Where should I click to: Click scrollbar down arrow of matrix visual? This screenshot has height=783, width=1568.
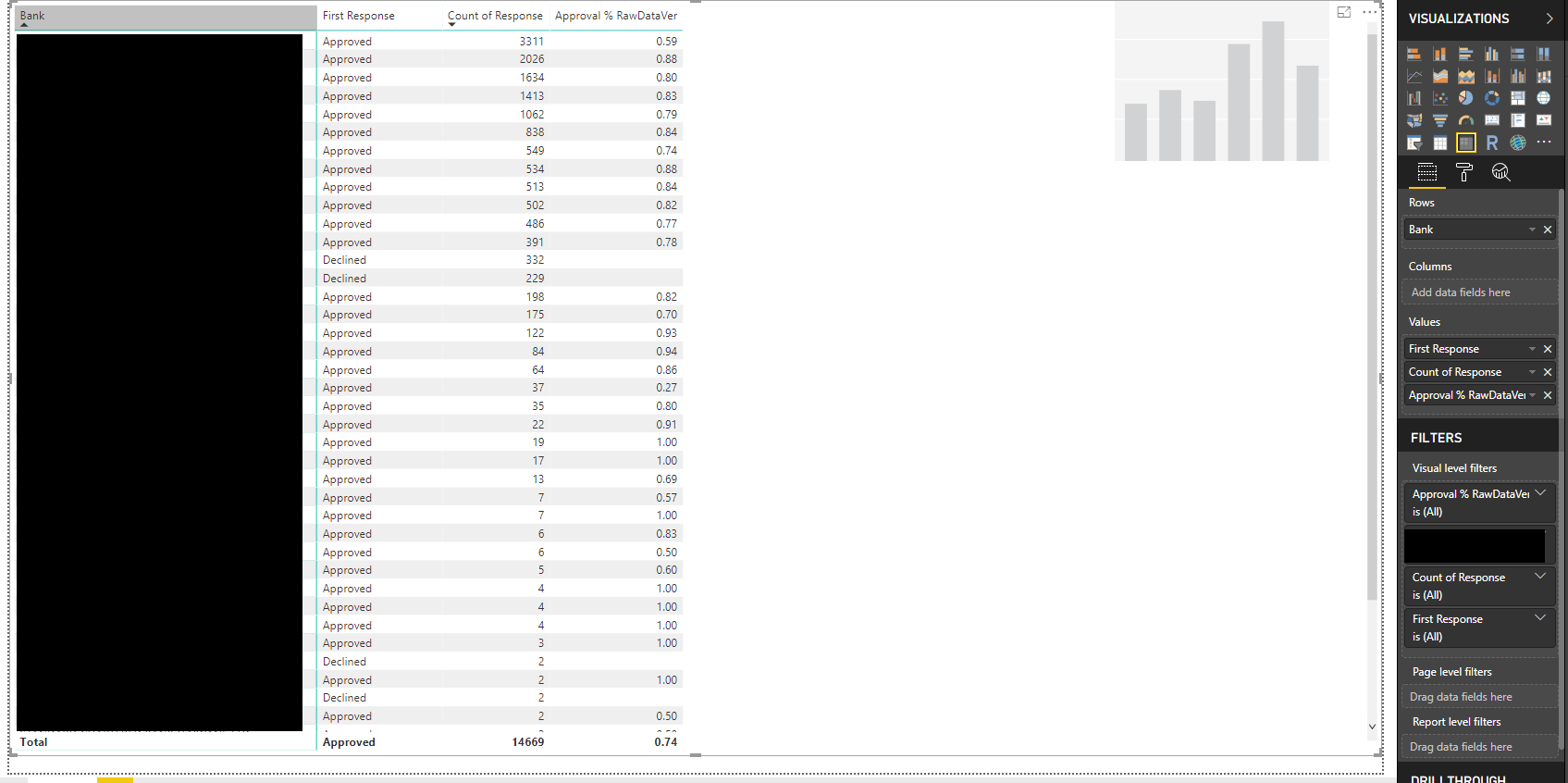tap(1372, 727)
